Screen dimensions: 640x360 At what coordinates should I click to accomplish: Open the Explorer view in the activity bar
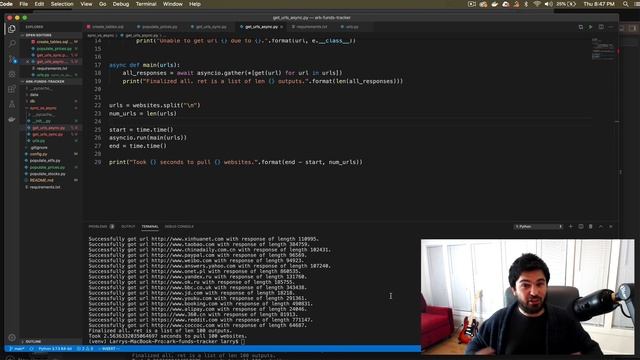click(12, 29)
